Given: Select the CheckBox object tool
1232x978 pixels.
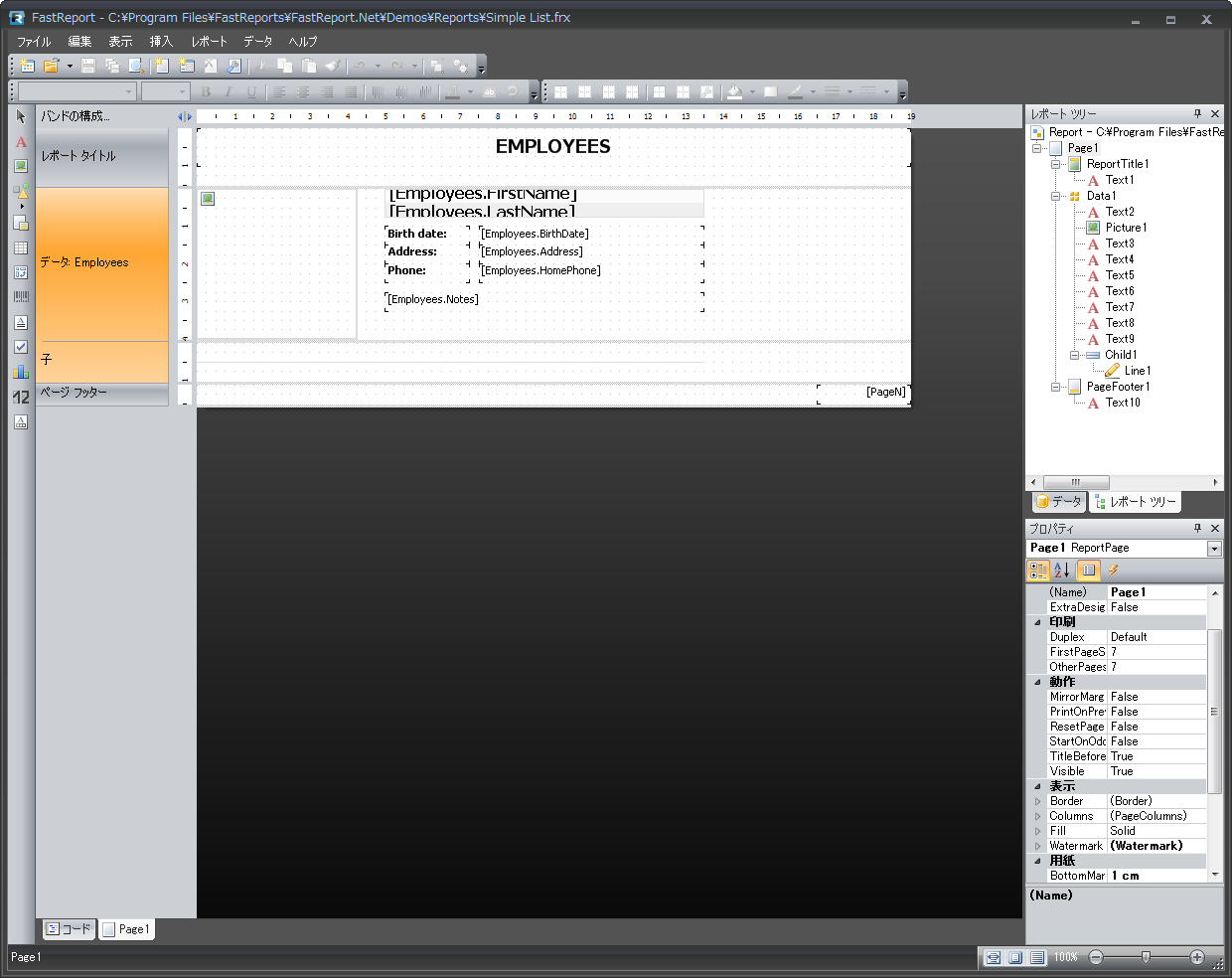Looking at the screenshot, I should click(x=21, y=347).
